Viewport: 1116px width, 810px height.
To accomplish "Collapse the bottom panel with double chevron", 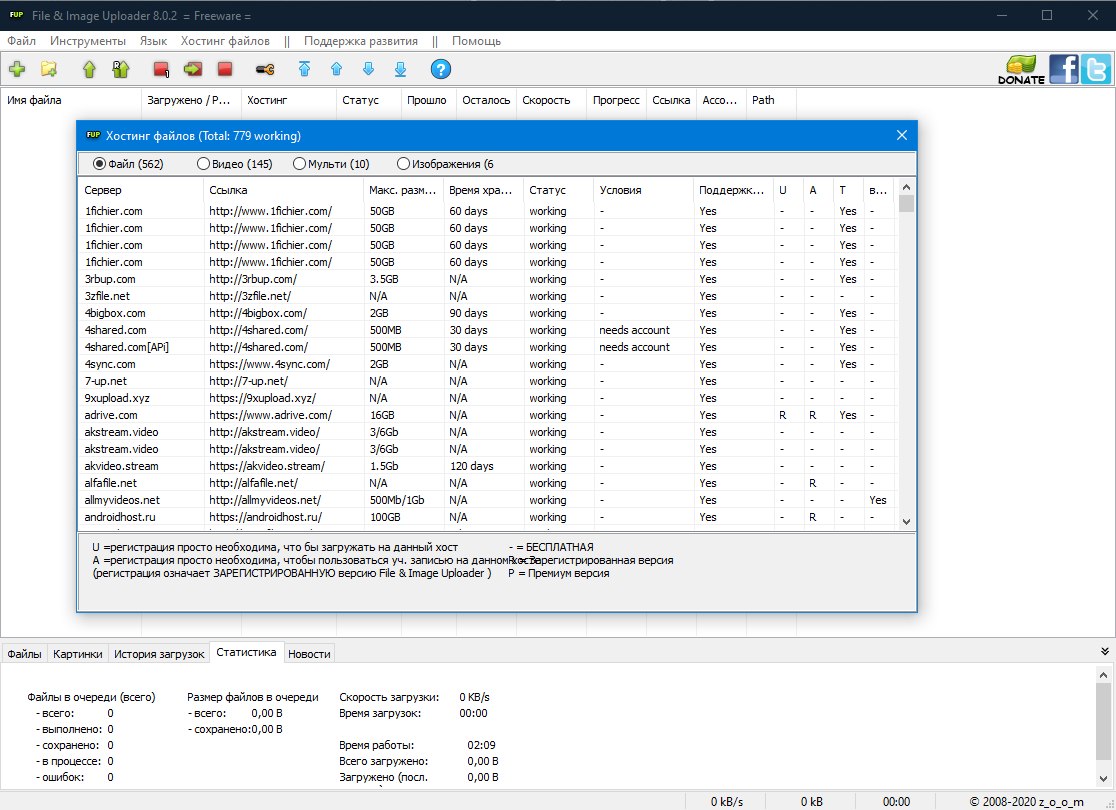I will [x=1105, y=651].
